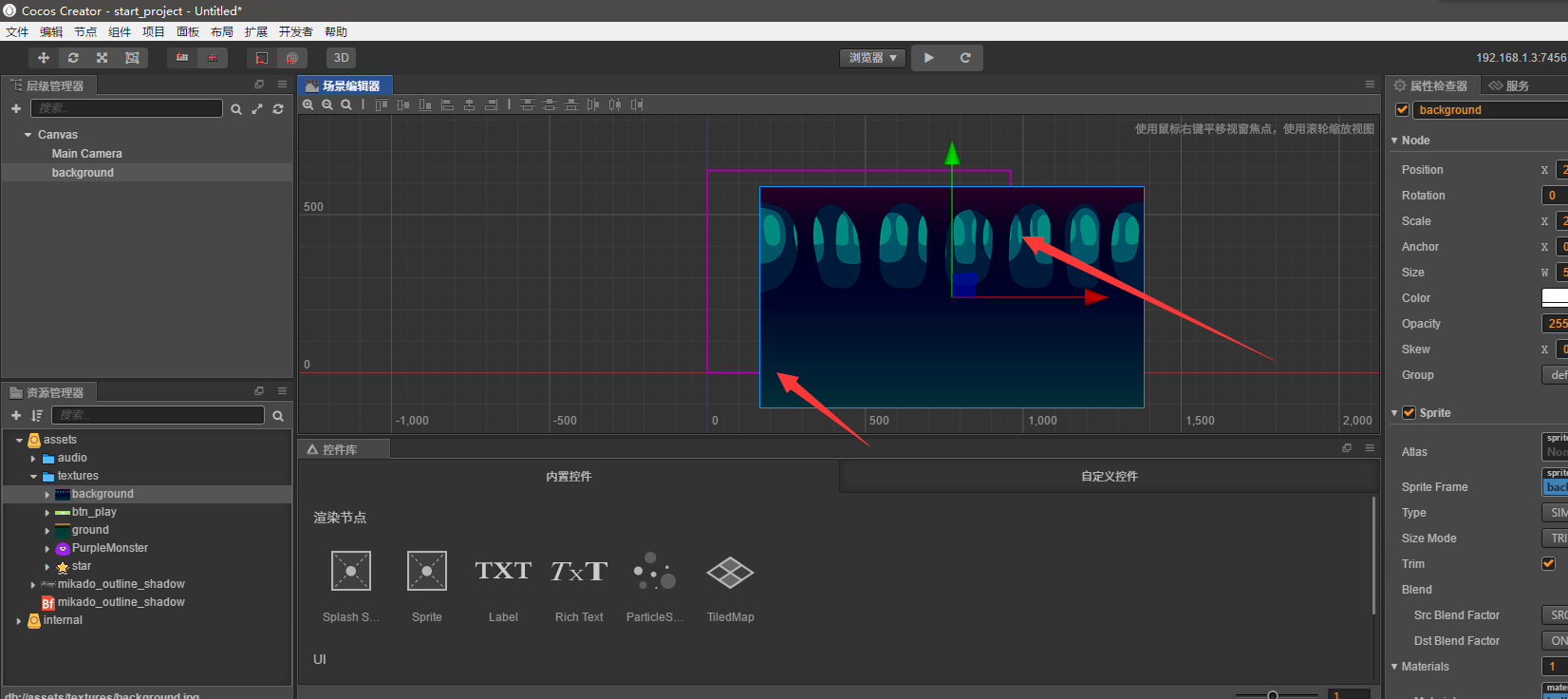1568x699 pixels.
Task: Select the move transform tool
Action: (x=44, y=58)
